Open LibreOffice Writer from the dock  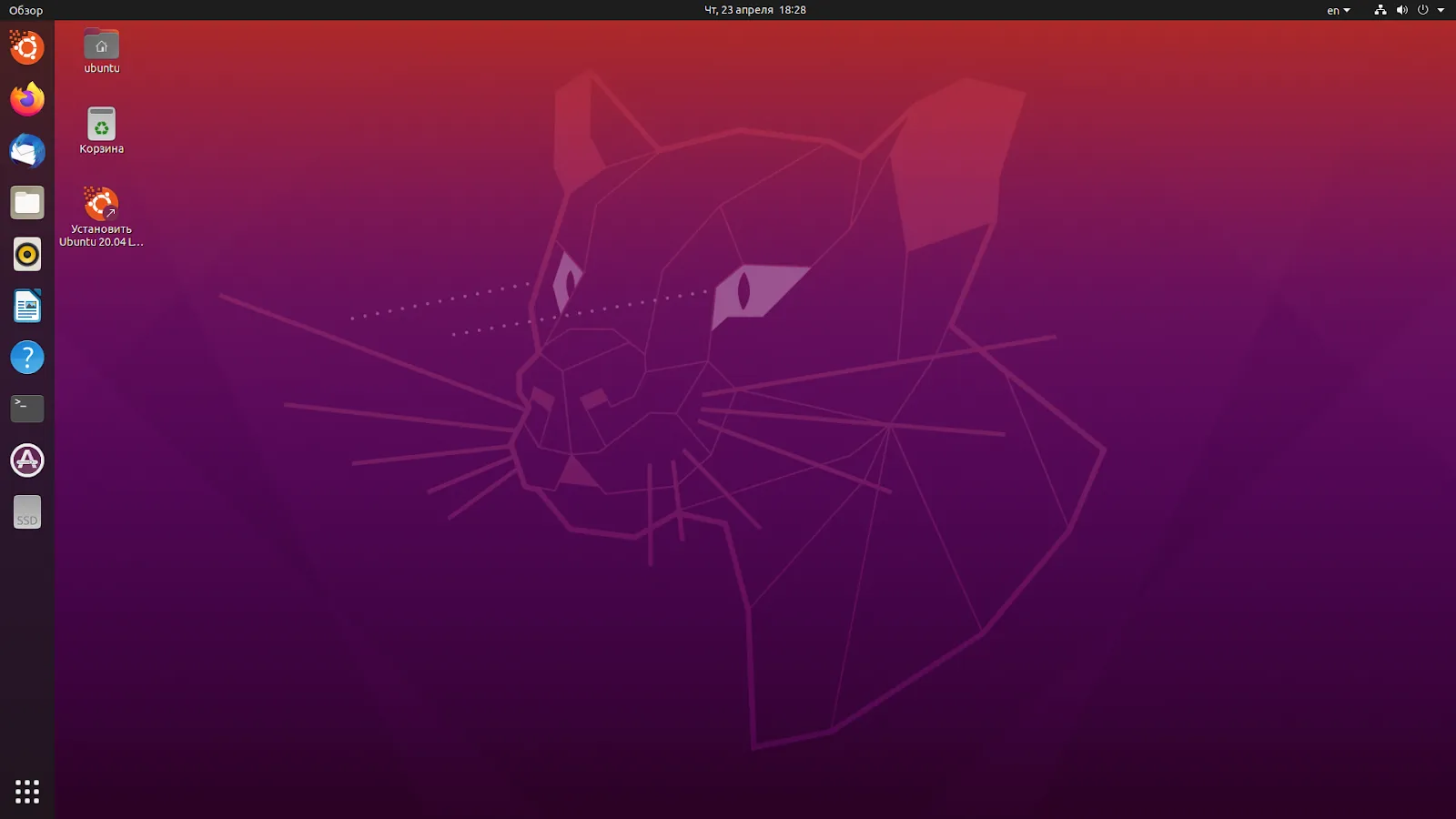(27, 307)
